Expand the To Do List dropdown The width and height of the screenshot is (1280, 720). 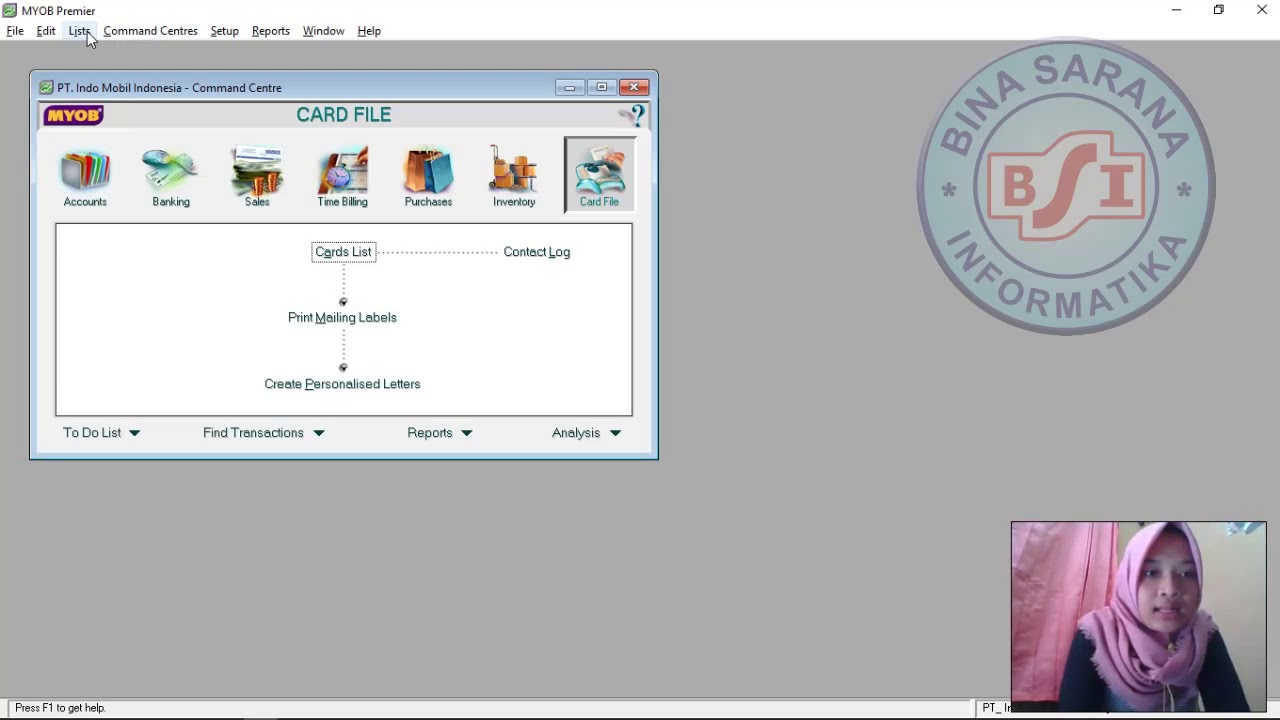[x=101, y=433]
